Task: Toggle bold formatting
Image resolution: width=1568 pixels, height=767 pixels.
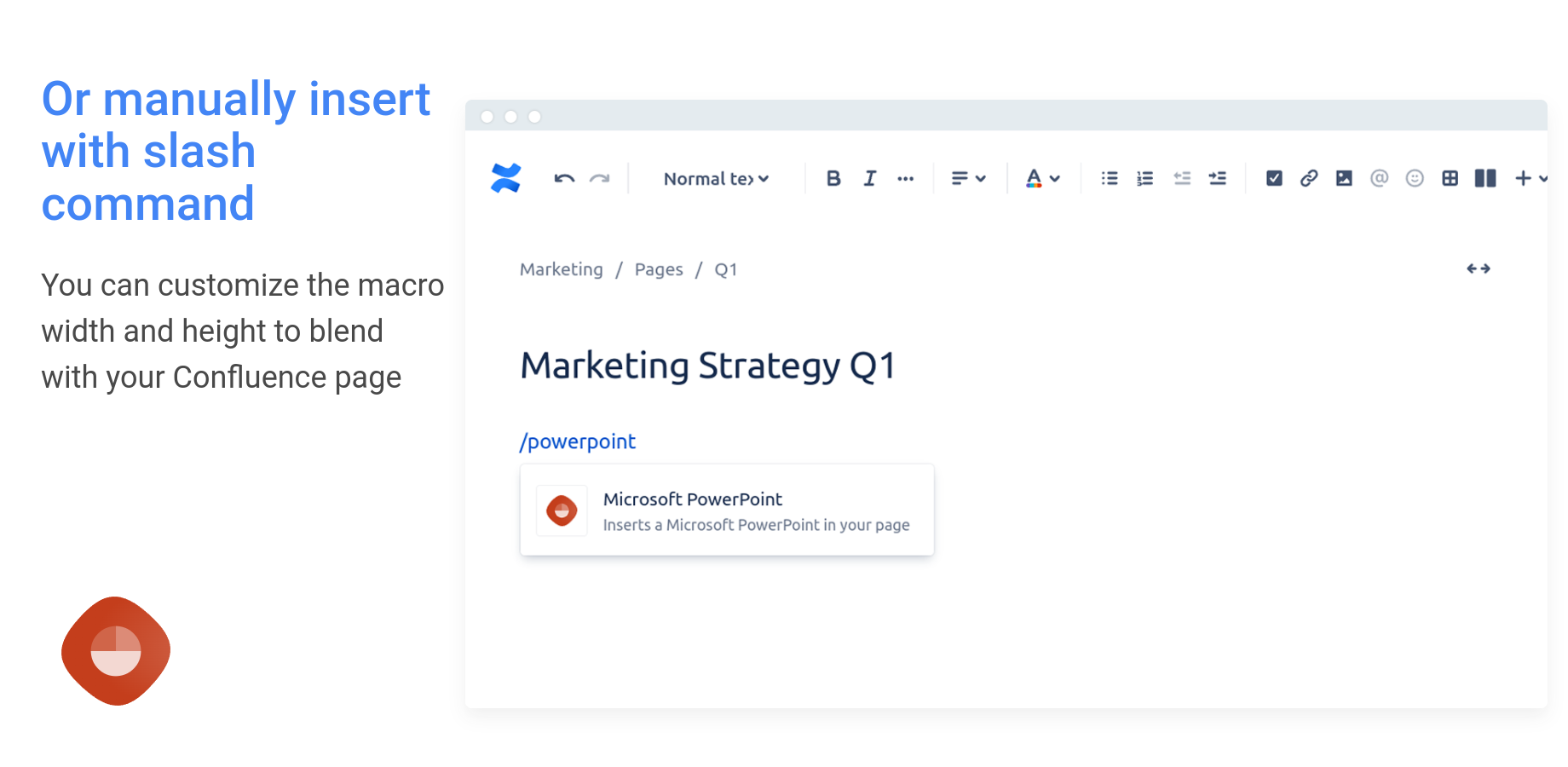Action: pos(833,178)
